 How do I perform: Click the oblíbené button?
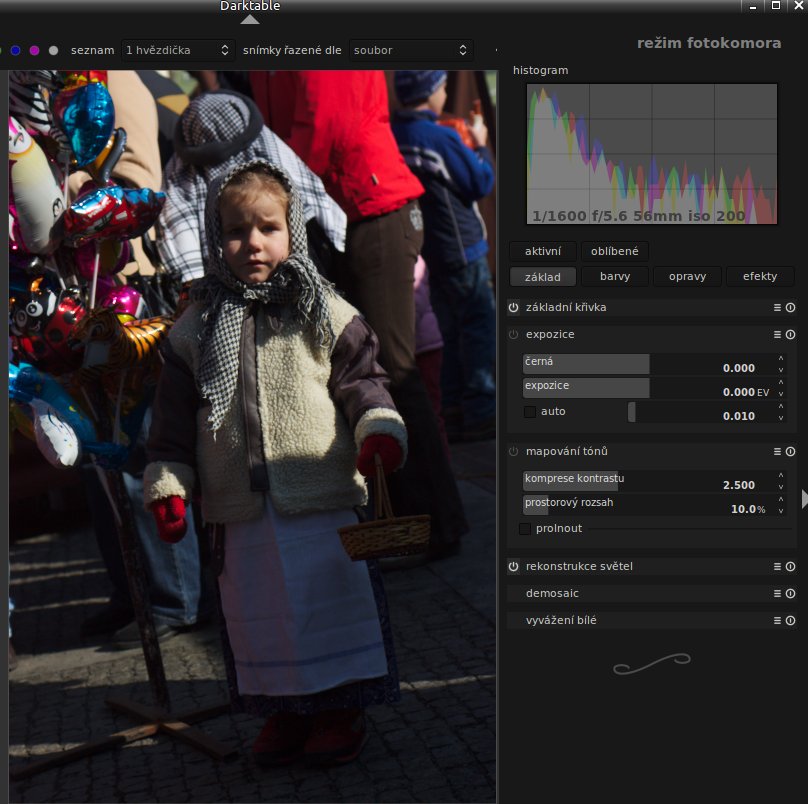614,252
